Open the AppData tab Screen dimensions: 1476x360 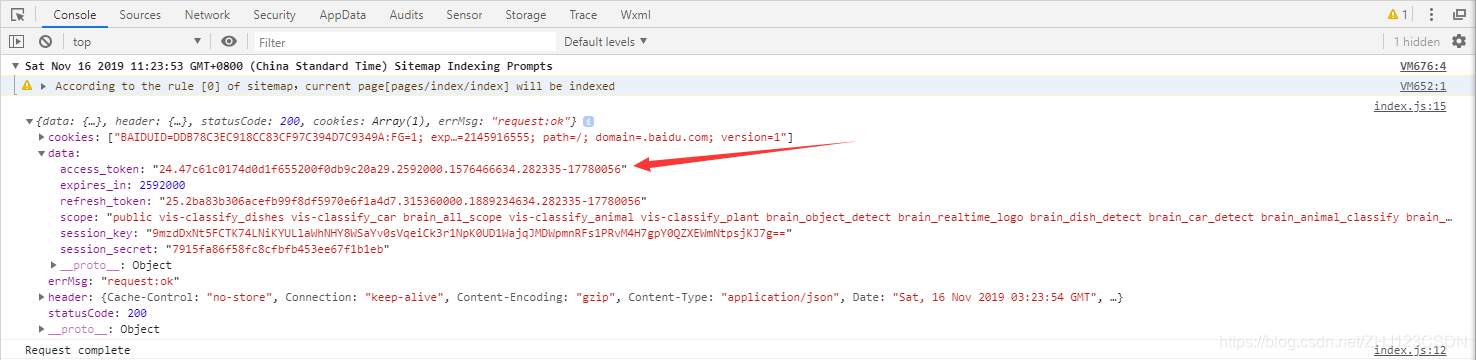[343, 15]
